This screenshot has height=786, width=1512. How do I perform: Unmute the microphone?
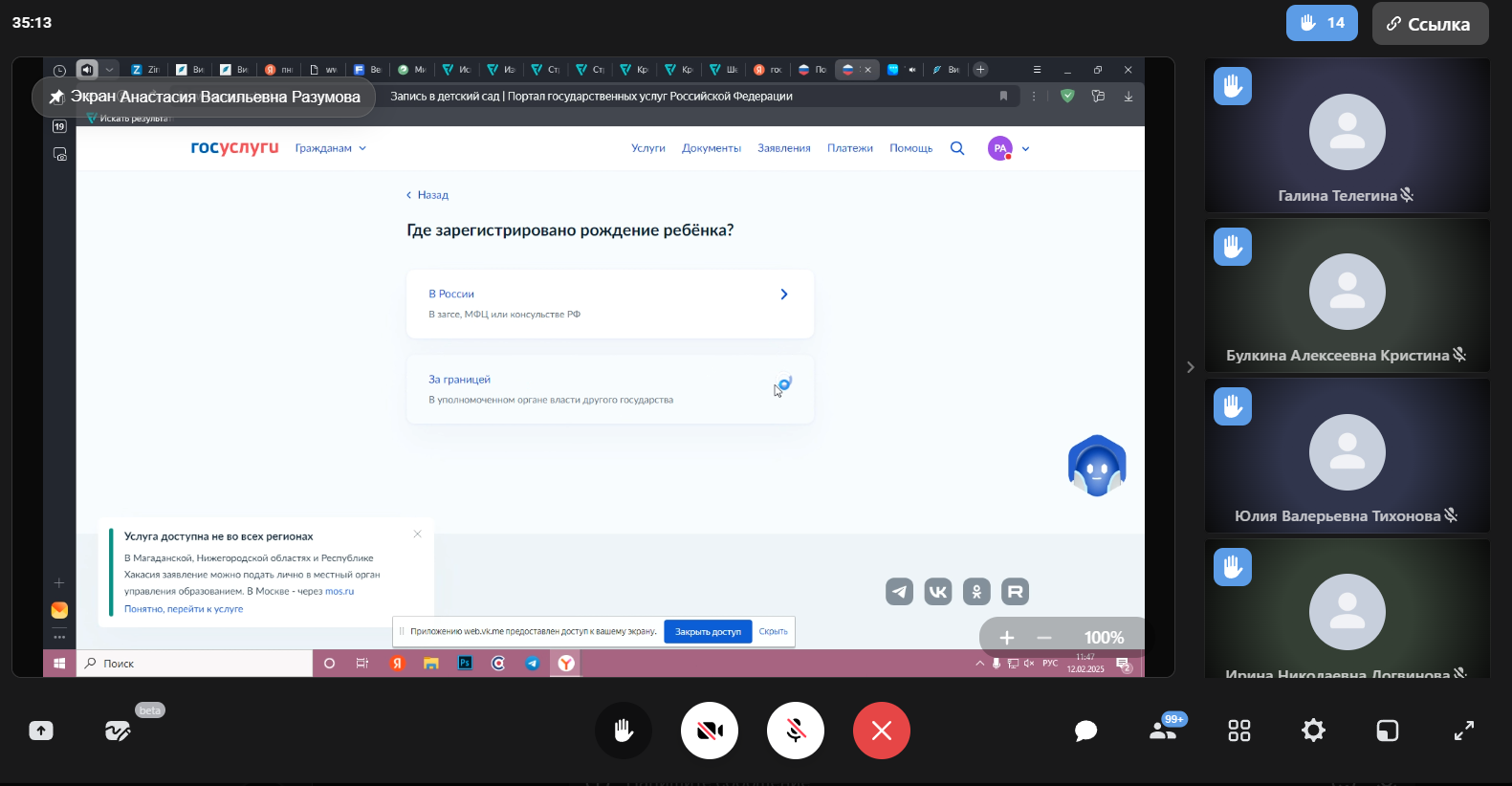click(796, 731)
